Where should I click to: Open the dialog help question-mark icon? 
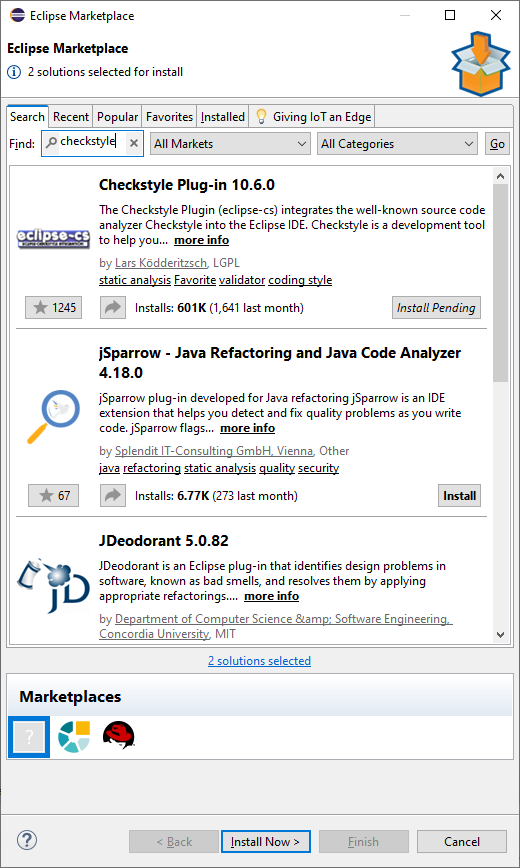[x=27, y=840]
